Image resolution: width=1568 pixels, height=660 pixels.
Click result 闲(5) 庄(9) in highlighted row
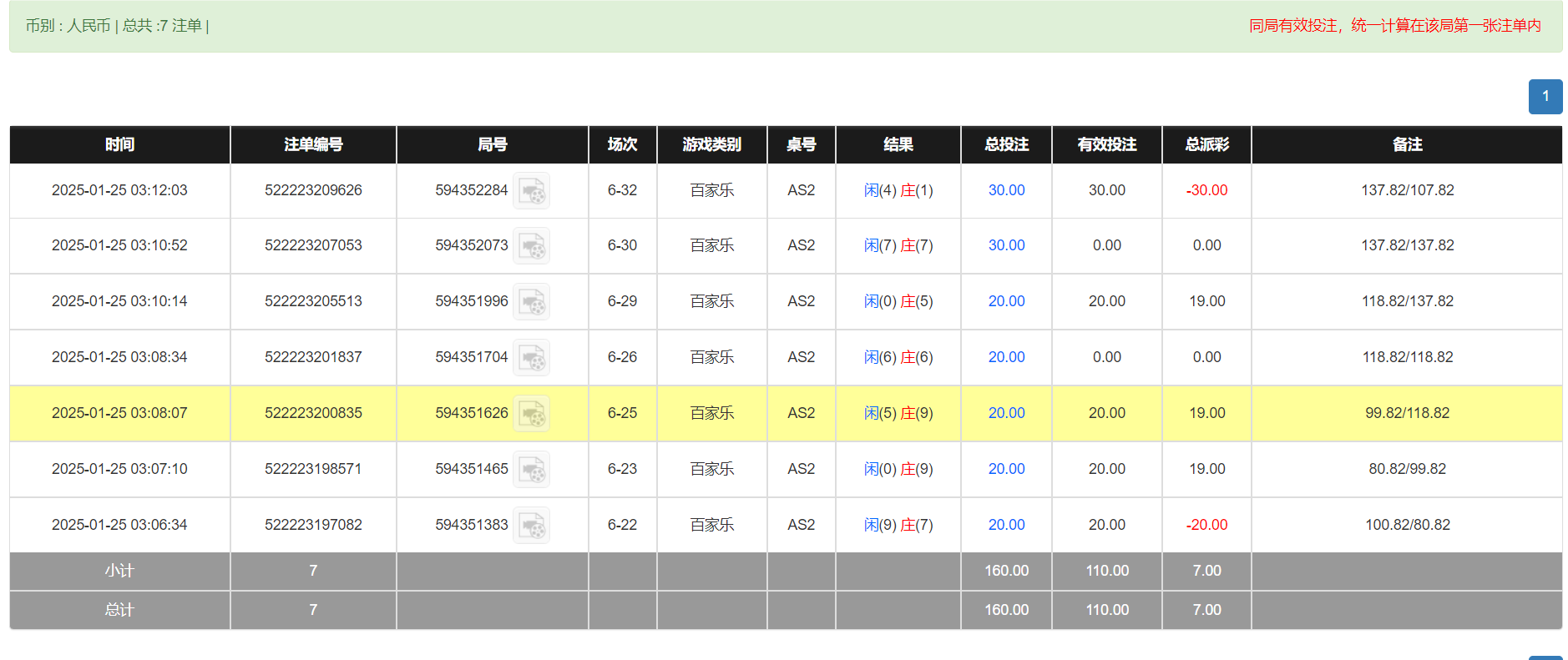click(x=898, y=413)
